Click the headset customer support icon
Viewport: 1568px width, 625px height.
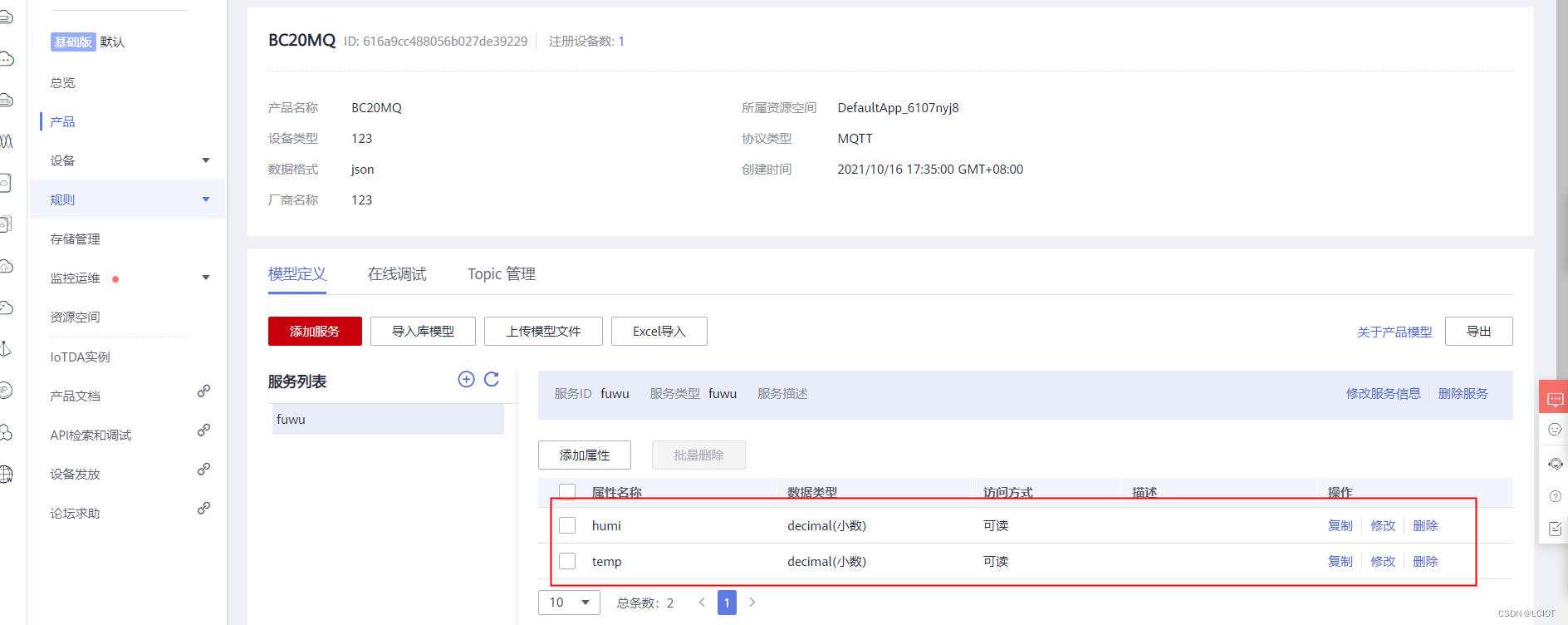tap(1555, 464)
